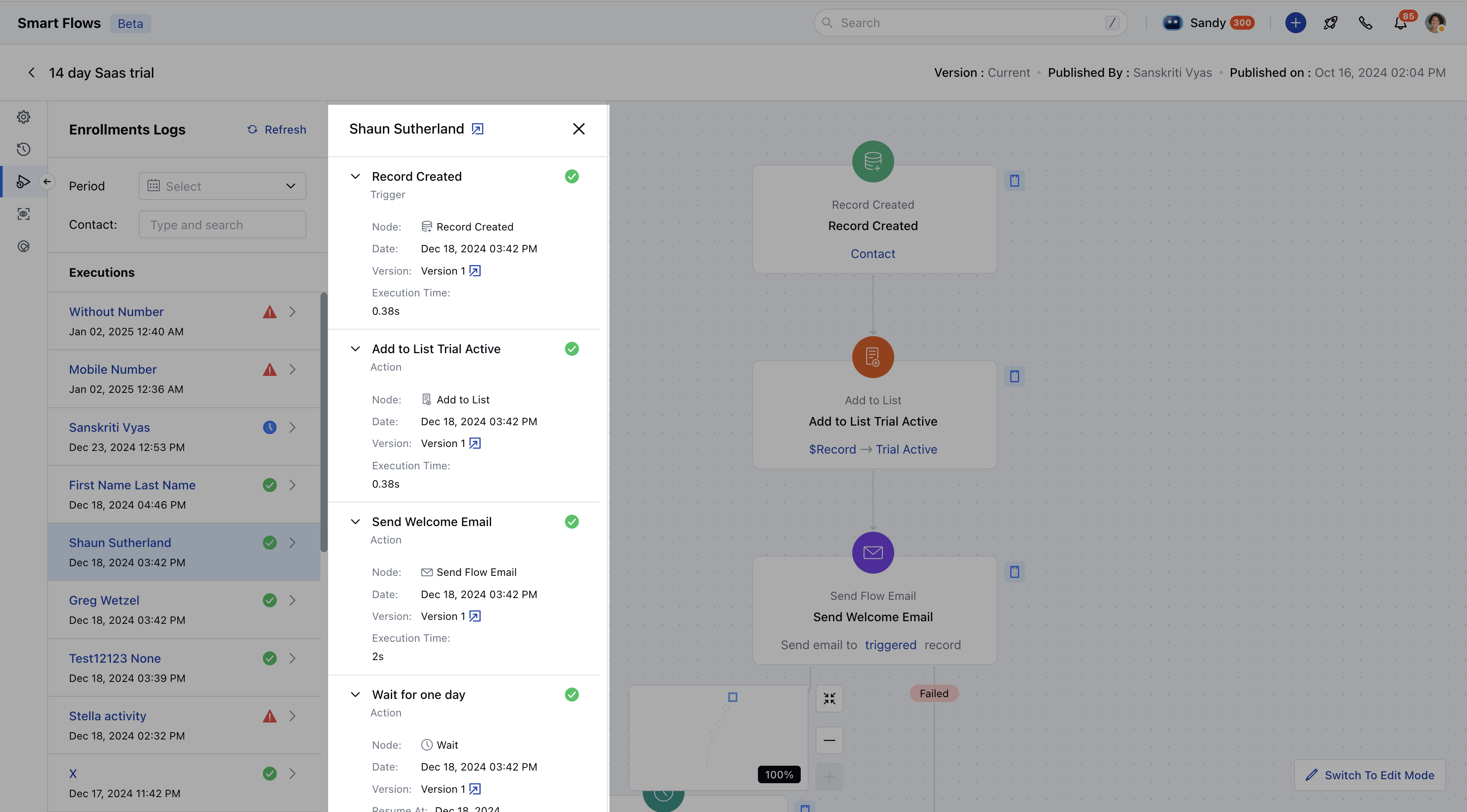Image resolution: width=1467 pixels, height=812 pixels.
Task: Collapse the Send Welcome Email section
Action: click(x=355, y=522)
